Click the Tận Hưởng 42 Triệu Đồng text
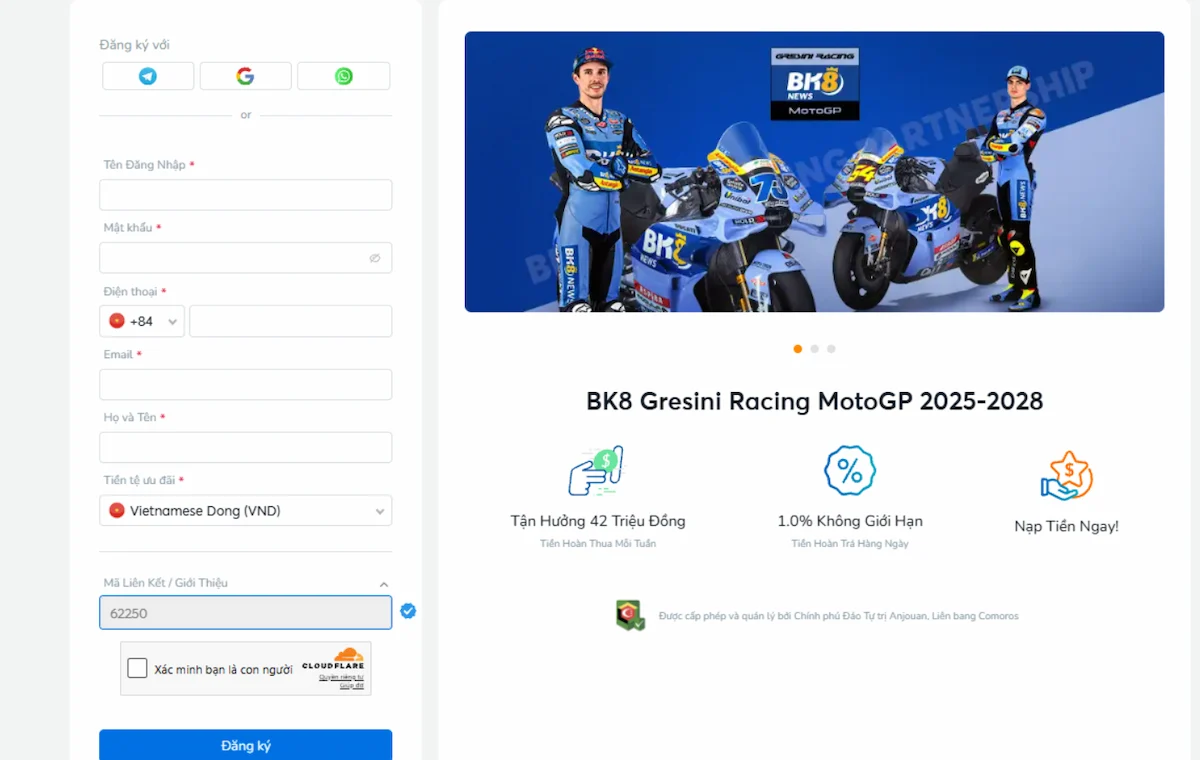The height and width of the screenshot is (760, 1200). coord(598,521)
